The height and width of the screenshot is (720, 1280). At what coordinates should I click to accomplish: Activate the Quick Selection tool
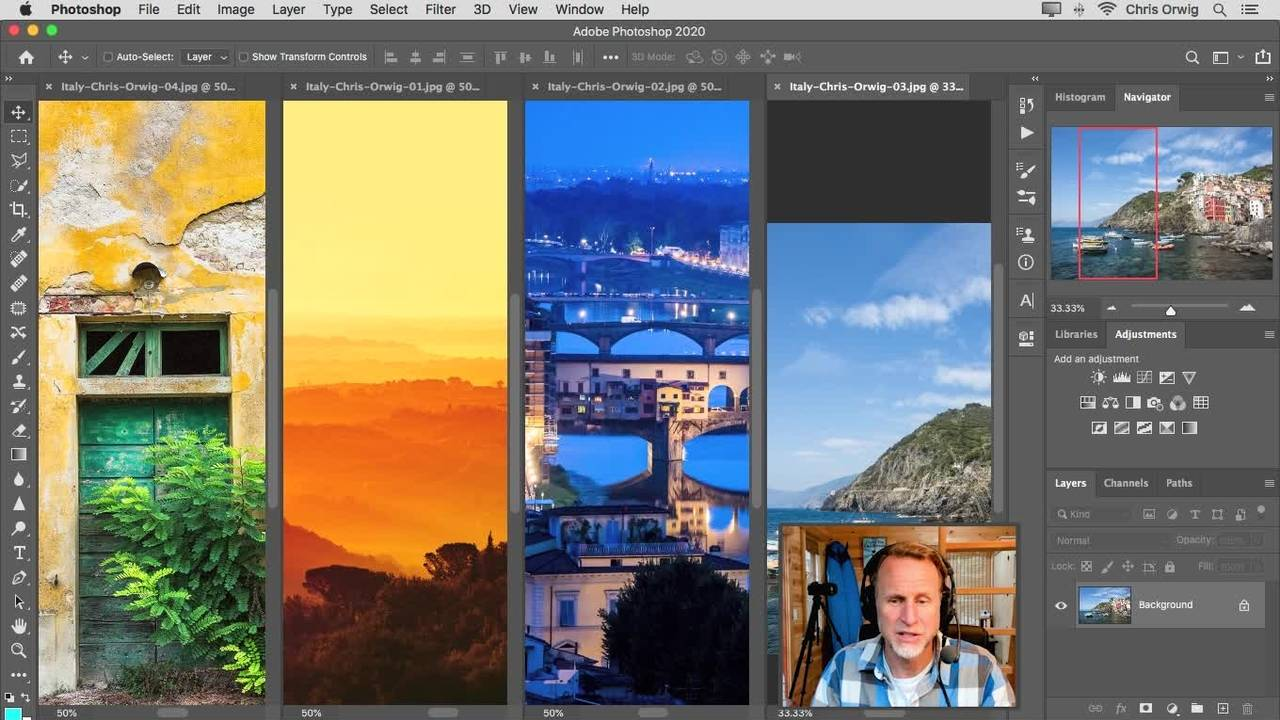point(19,185)
